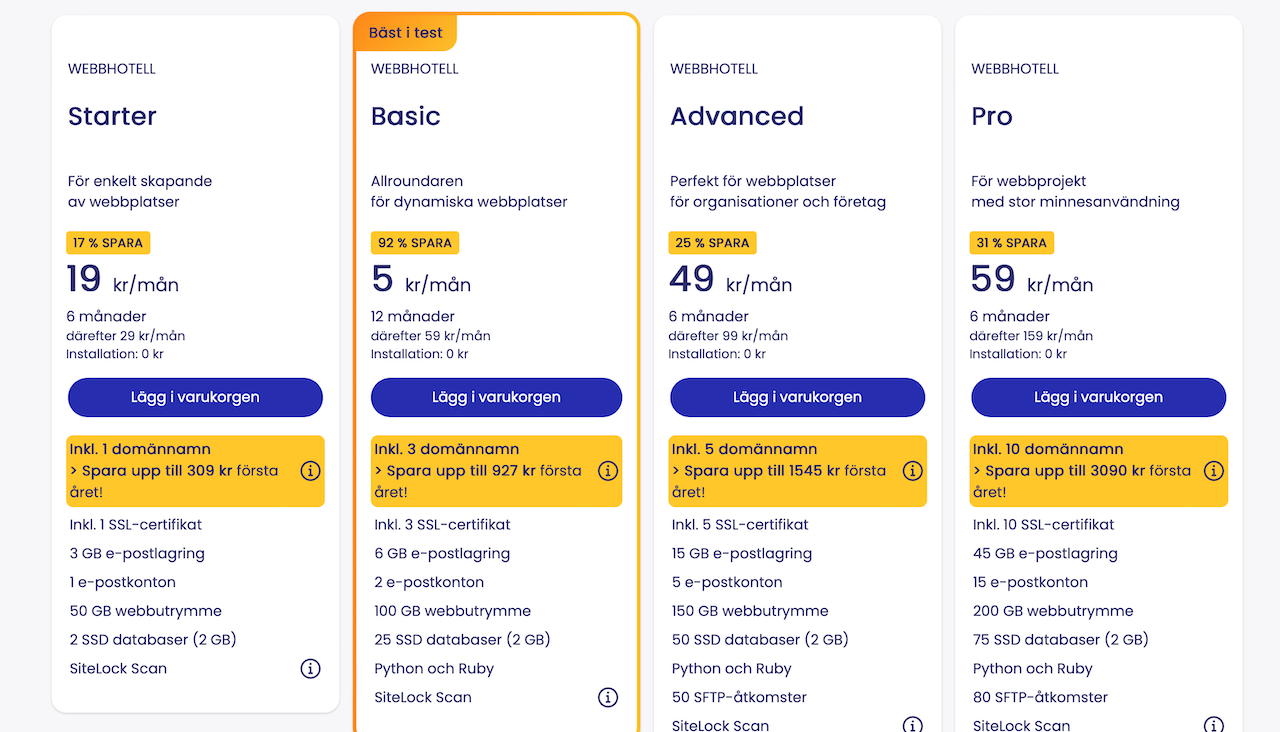Show SiteLock Scan info for Basic plan
This screenshot has width=1280, height=732.
tap(608, 697)
